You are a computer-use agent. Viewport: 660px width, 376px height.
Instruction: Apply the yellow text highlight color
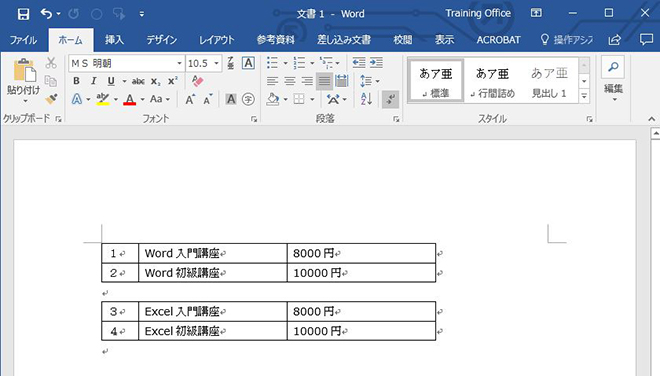(x=102, y=99)
